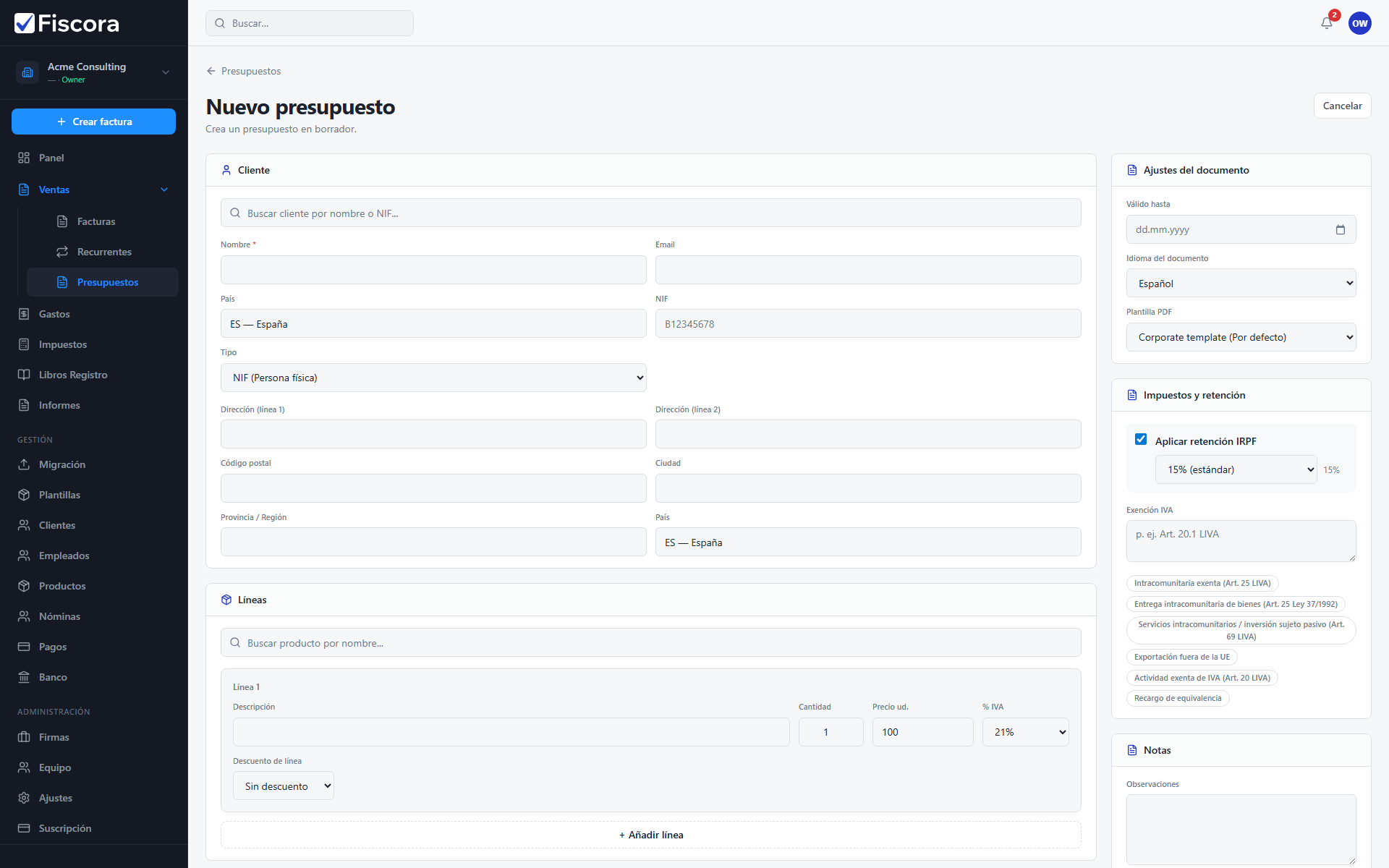Click the Facturas document icon

coord(62,221)
